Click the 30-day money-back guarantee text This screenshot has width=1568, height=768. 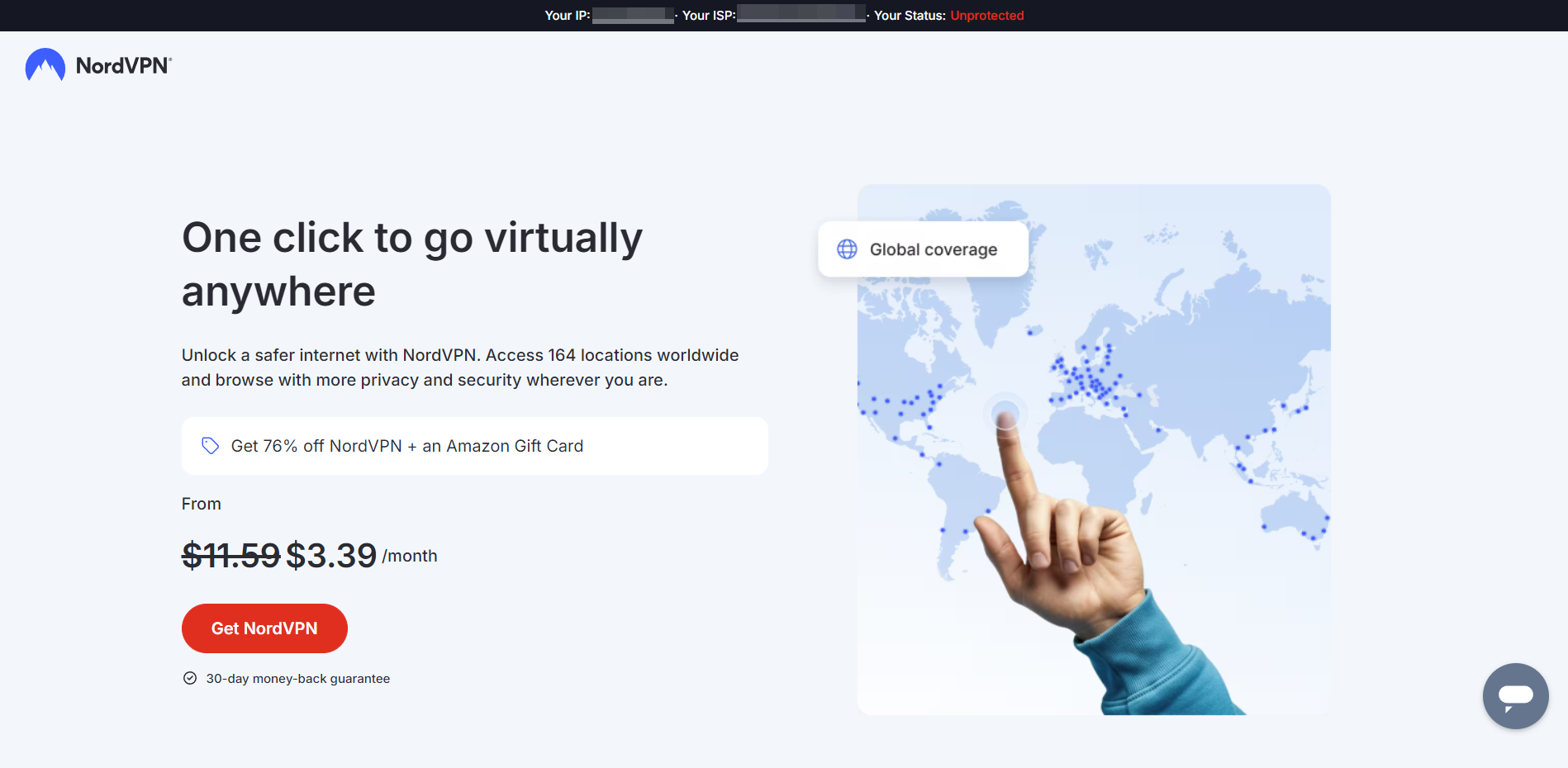tap(297, 679)
